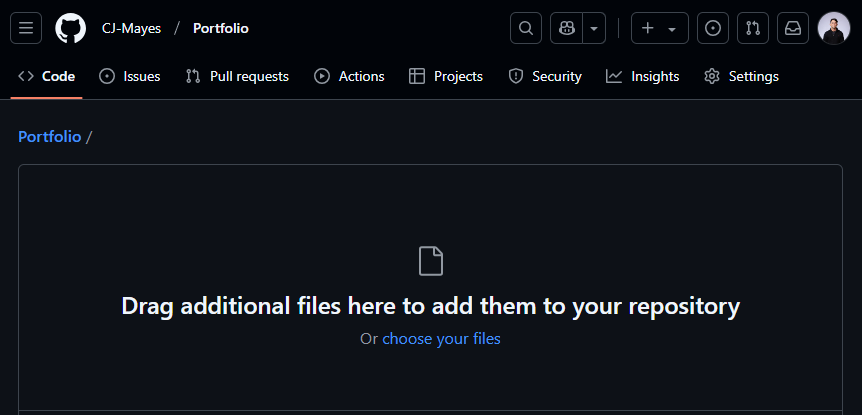The height and width of the screenshot is (415, 862).
Task: Click the "choose your files" link
Action: [x=441, y=339]
